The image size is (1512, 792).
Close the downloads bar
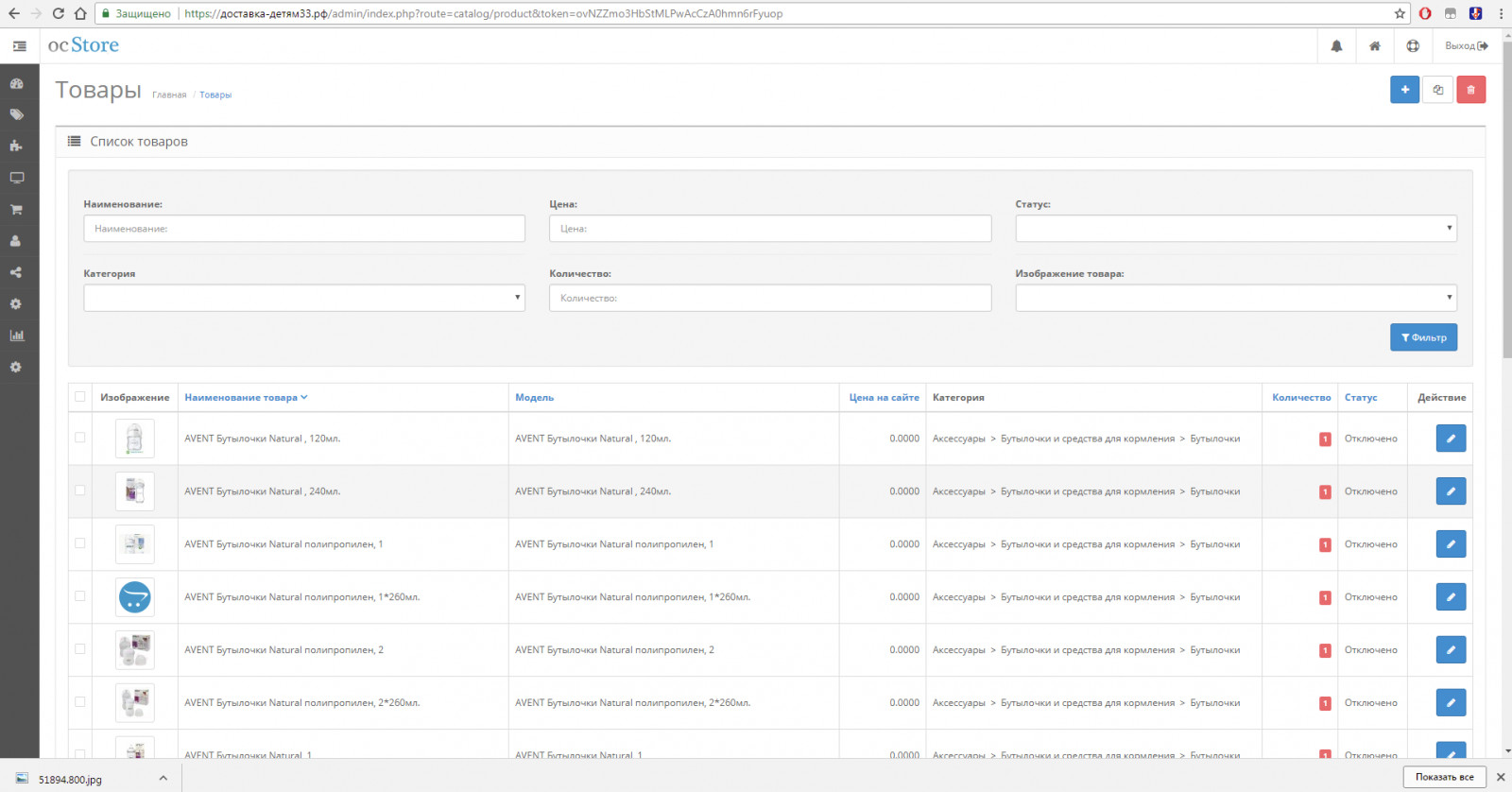tap(1500, 777)
